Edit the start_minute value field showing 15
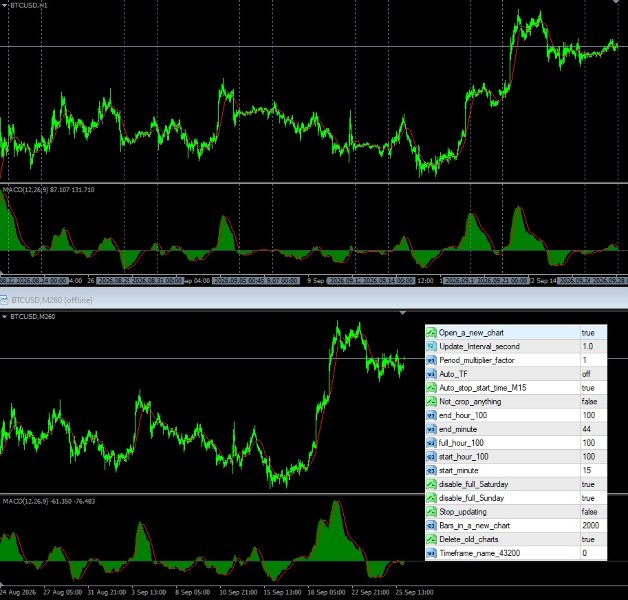 pyautogui.click(x=593, y=470)
